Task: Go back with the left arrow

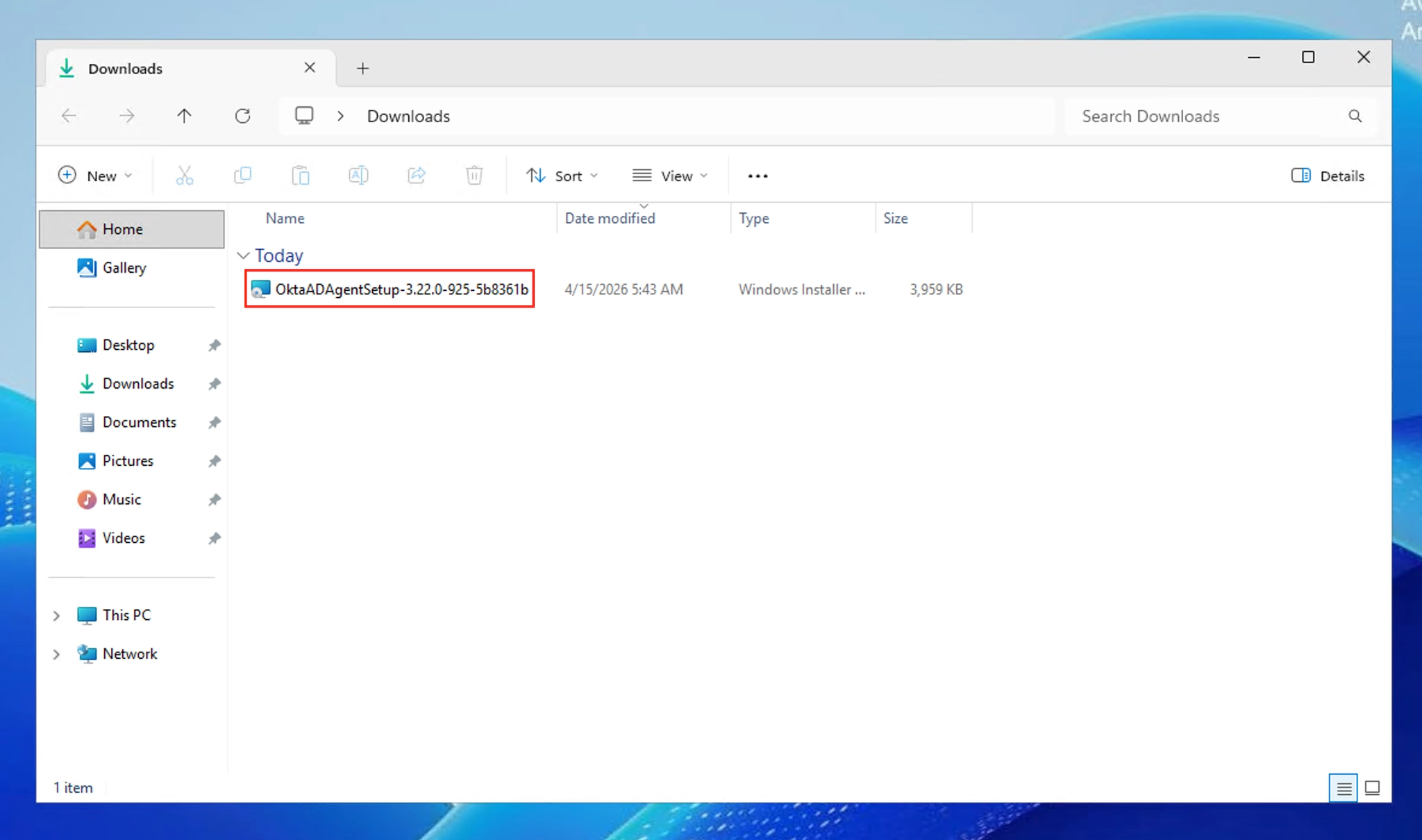Action: click(69, 116)
